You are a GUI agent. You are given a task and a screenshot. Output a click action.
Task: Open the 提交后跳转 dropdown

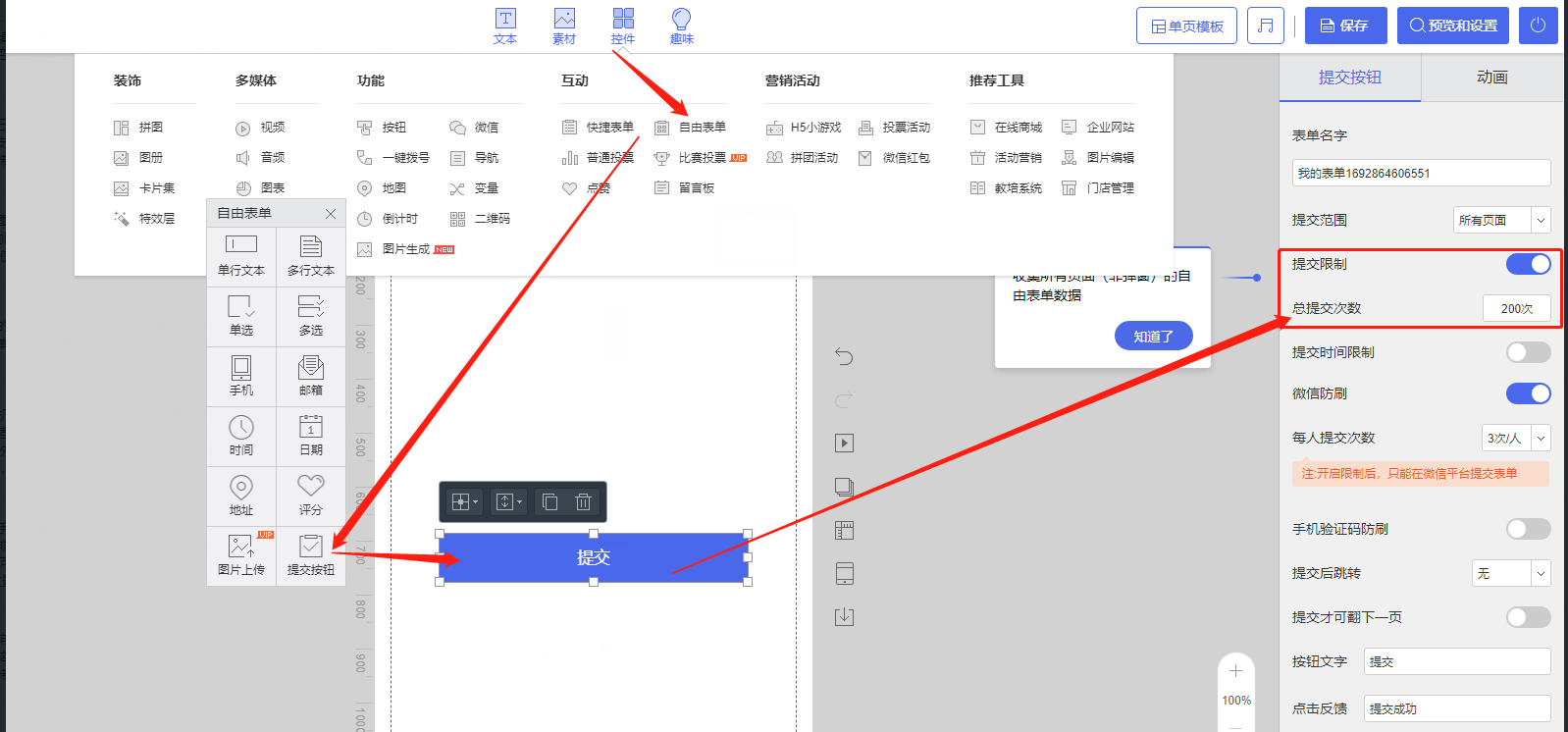[1511, 573]
